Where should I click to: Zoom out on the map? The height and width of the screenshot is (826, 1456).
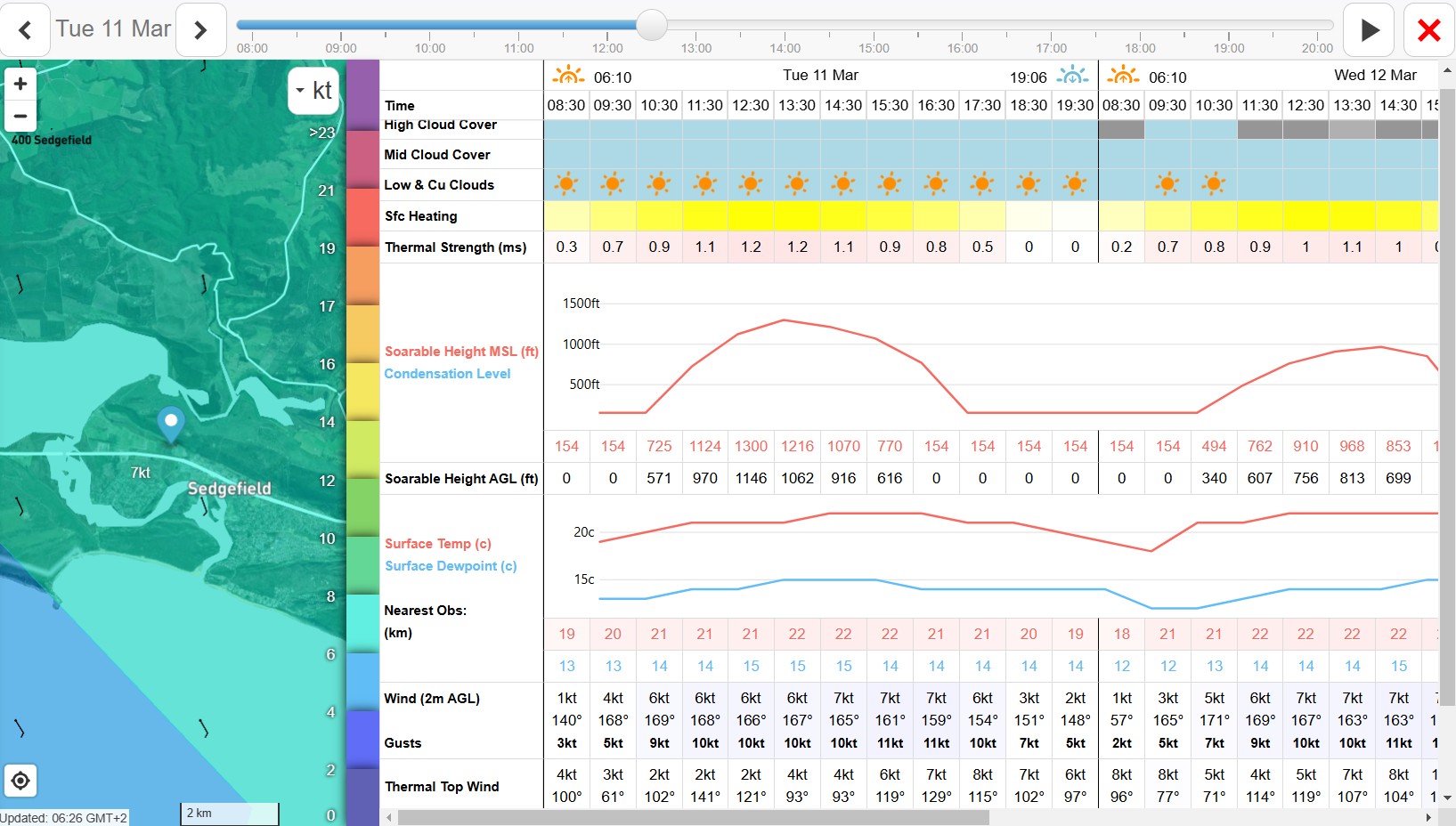[x=20, y=116]
